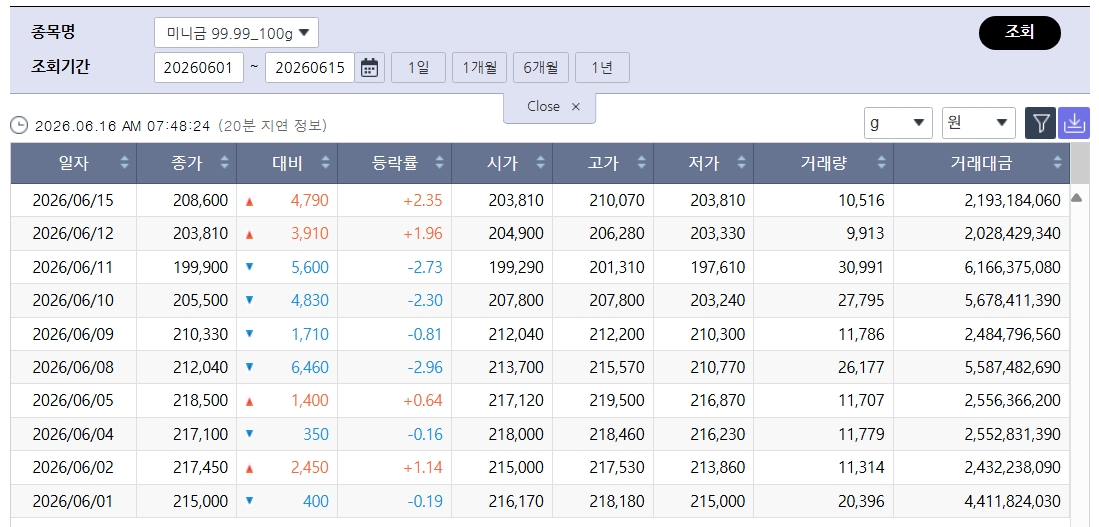The height and width of the screenshot is (527, 1099).
Task: Click the 조회 search button
Action: [1020, 33]
